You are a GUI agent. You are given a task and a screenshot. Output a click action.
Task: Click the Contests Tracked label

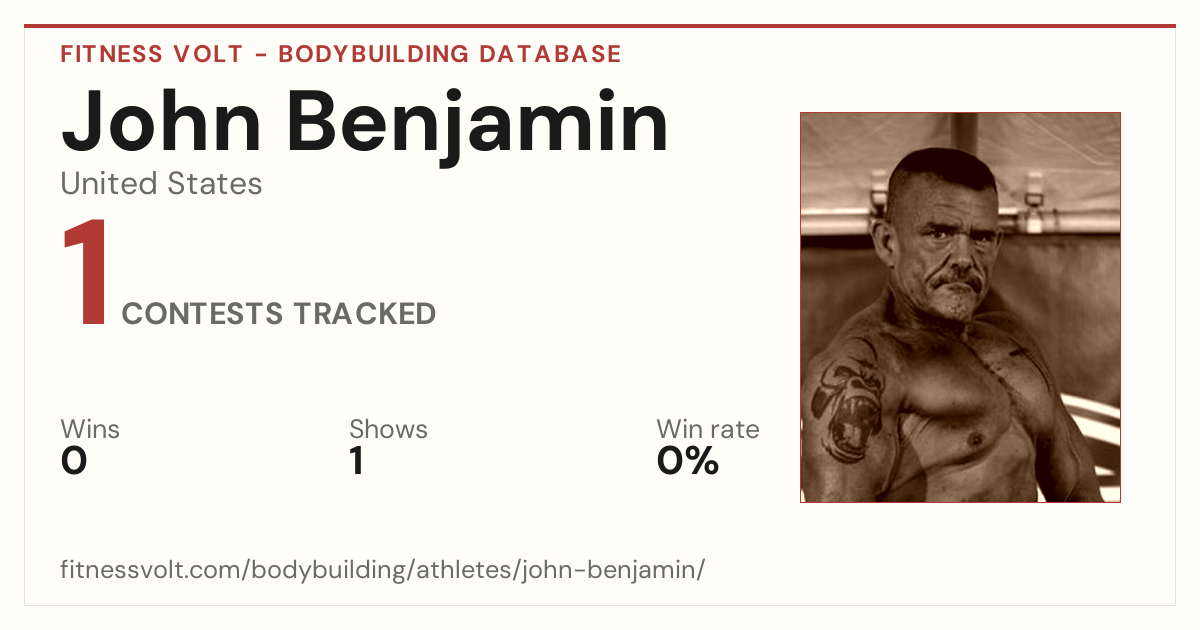279,314
